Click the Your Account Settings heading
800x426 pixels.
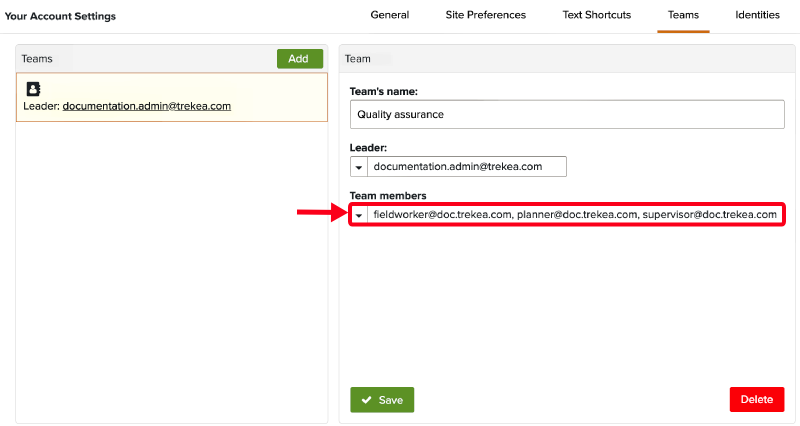point(60,17)
